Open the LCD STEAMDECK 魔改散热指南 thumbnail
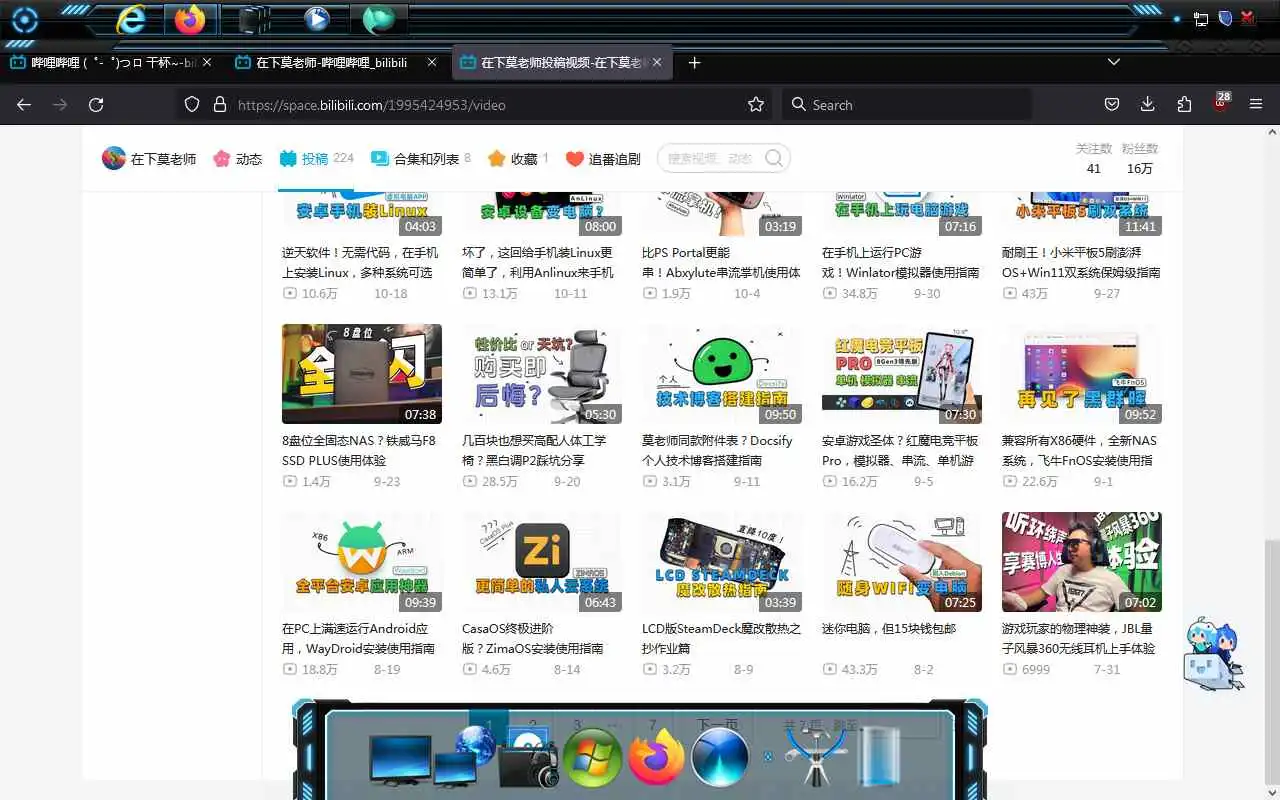Image resolution: width=1280 pixels, height=800 pixels. coord(722,562)
